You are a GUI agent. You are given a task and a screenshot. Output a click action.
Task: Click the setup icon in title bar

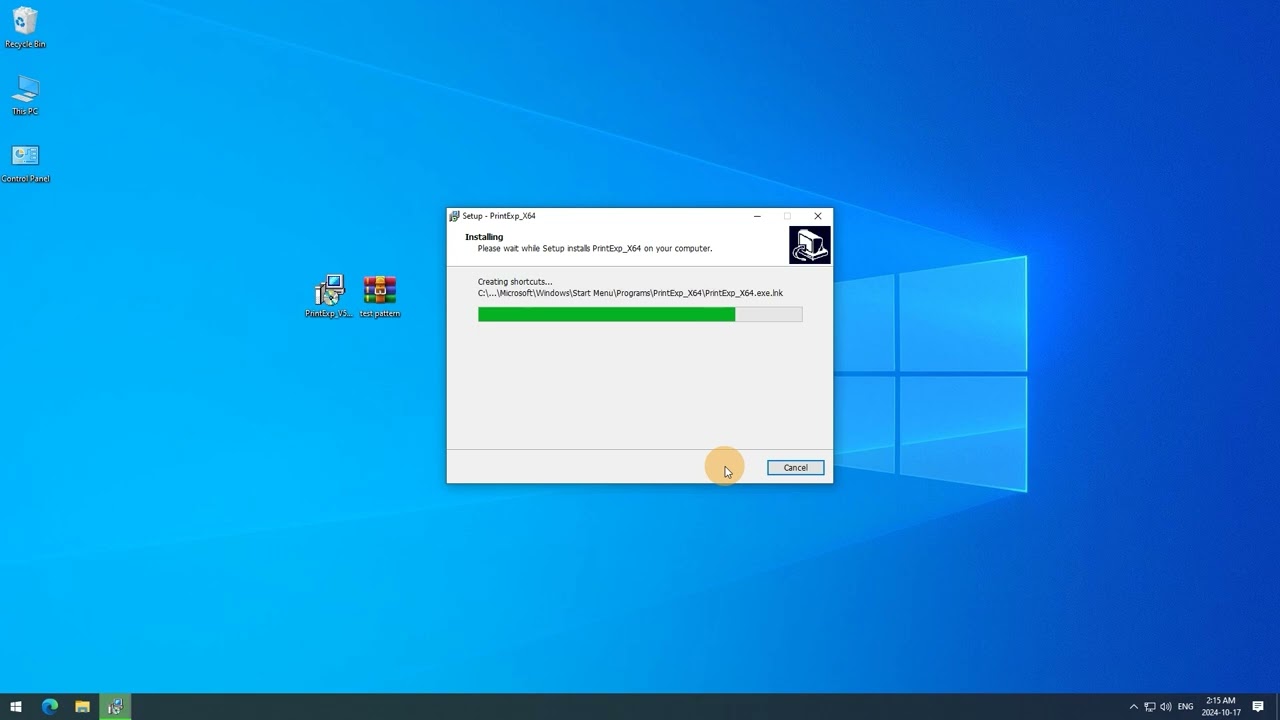click(454, 216)
